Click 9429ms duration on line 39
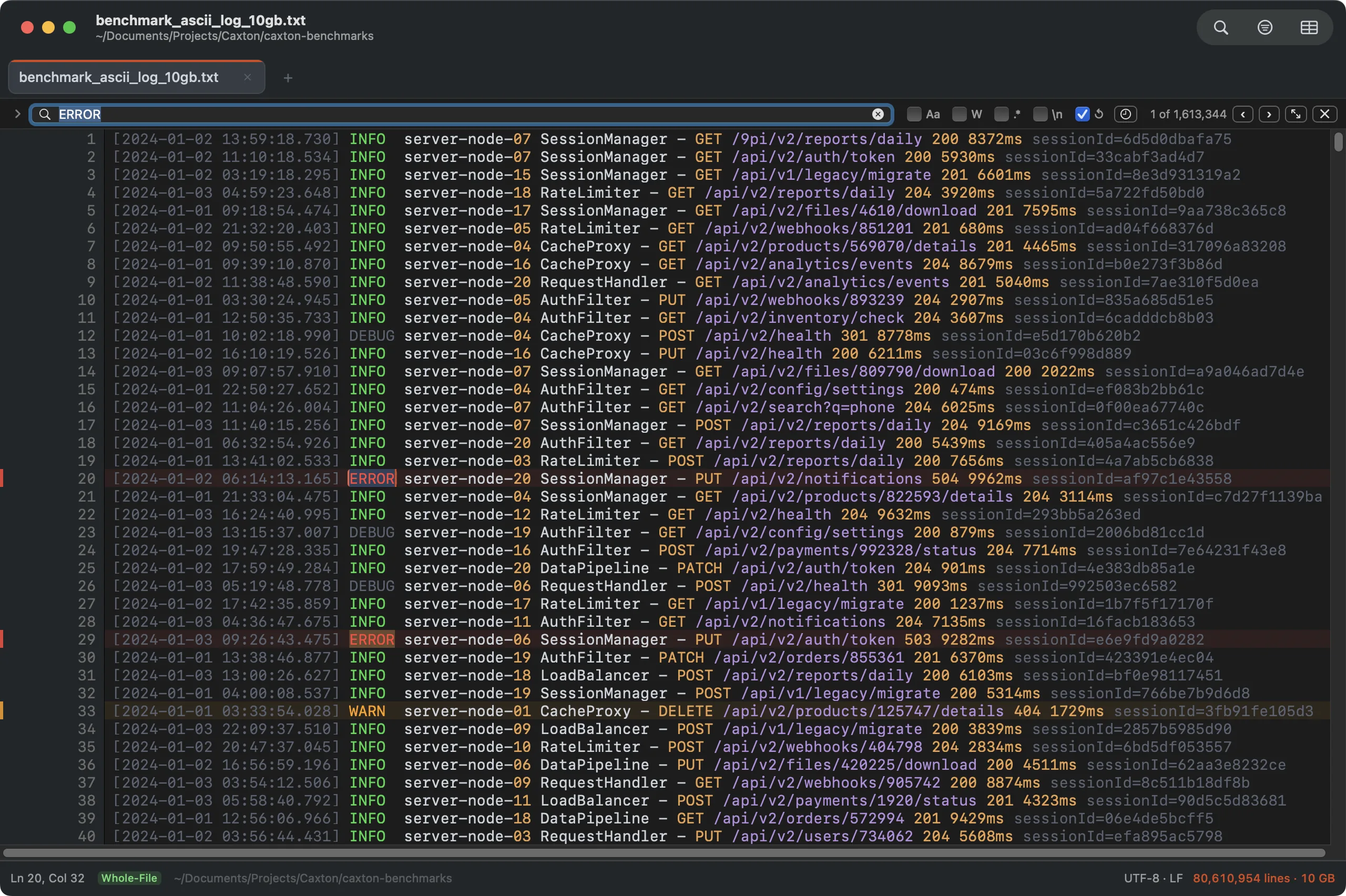1346x896 pixels. pos(977,818)
